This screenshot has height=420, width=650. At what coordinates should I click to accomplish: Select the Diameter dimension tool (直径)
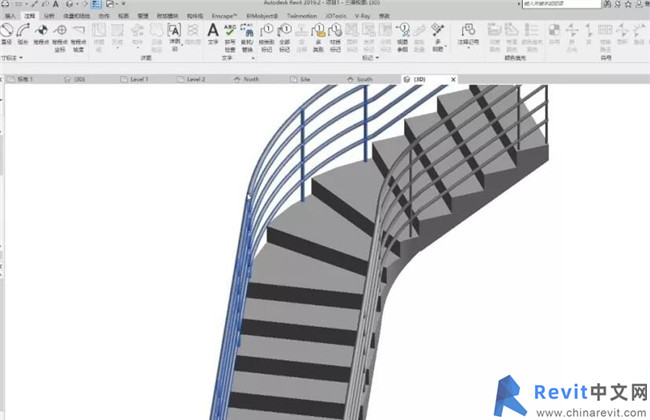pos(7,34)
